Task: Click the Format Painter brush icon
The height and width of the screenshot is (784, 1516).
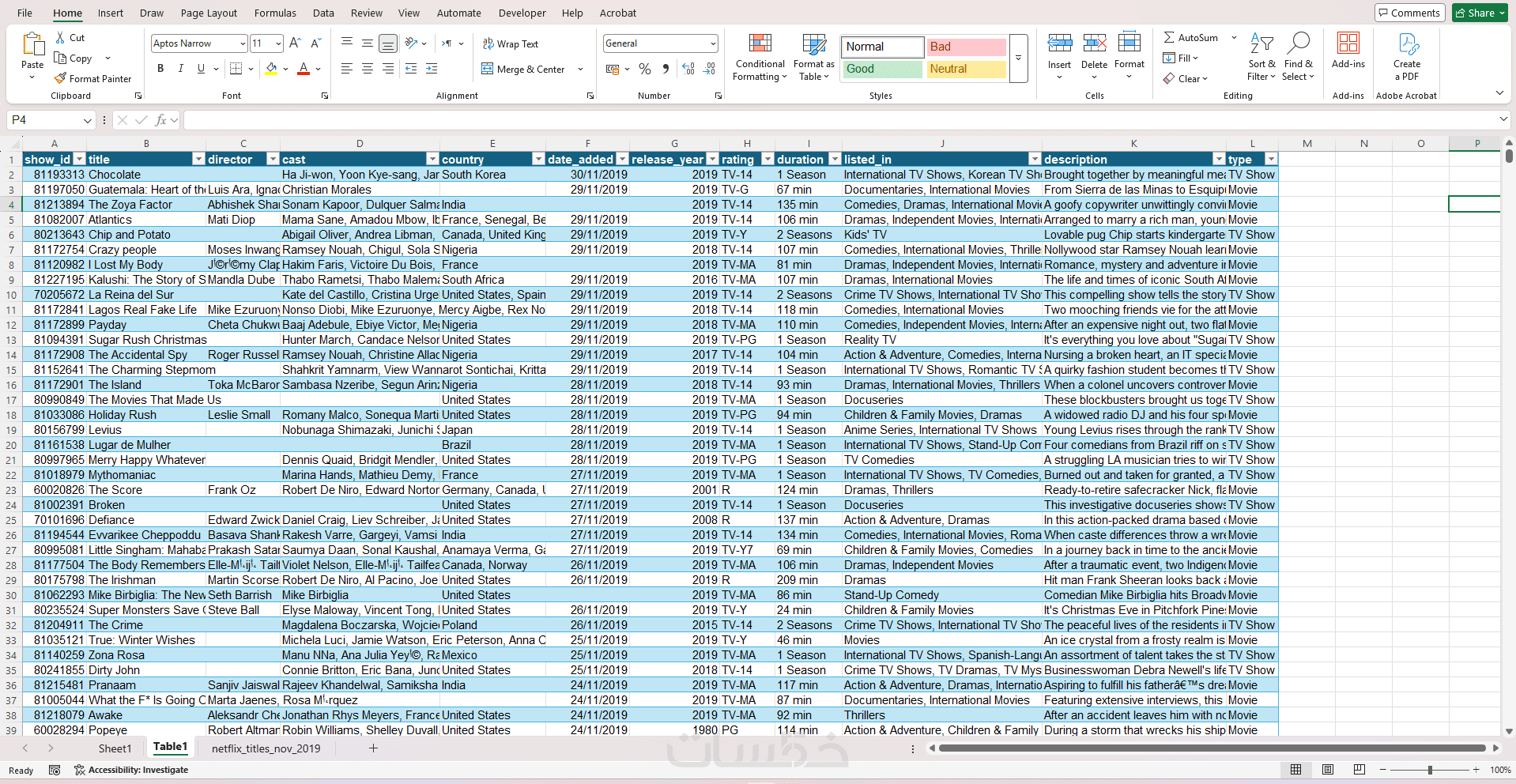Action: (60, 78)
